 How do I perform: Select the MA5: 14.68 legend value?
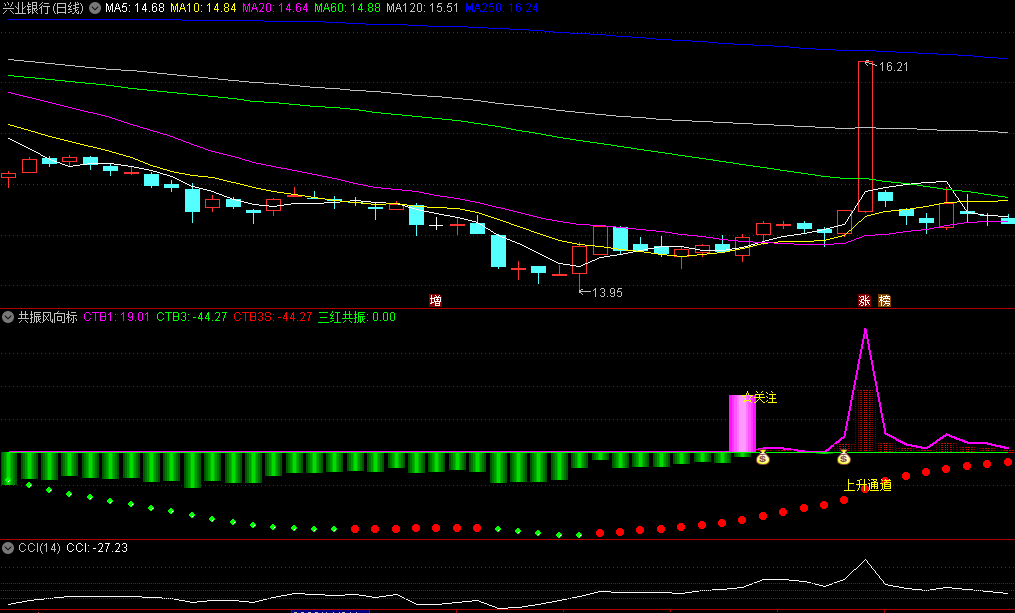click(135, 8)
